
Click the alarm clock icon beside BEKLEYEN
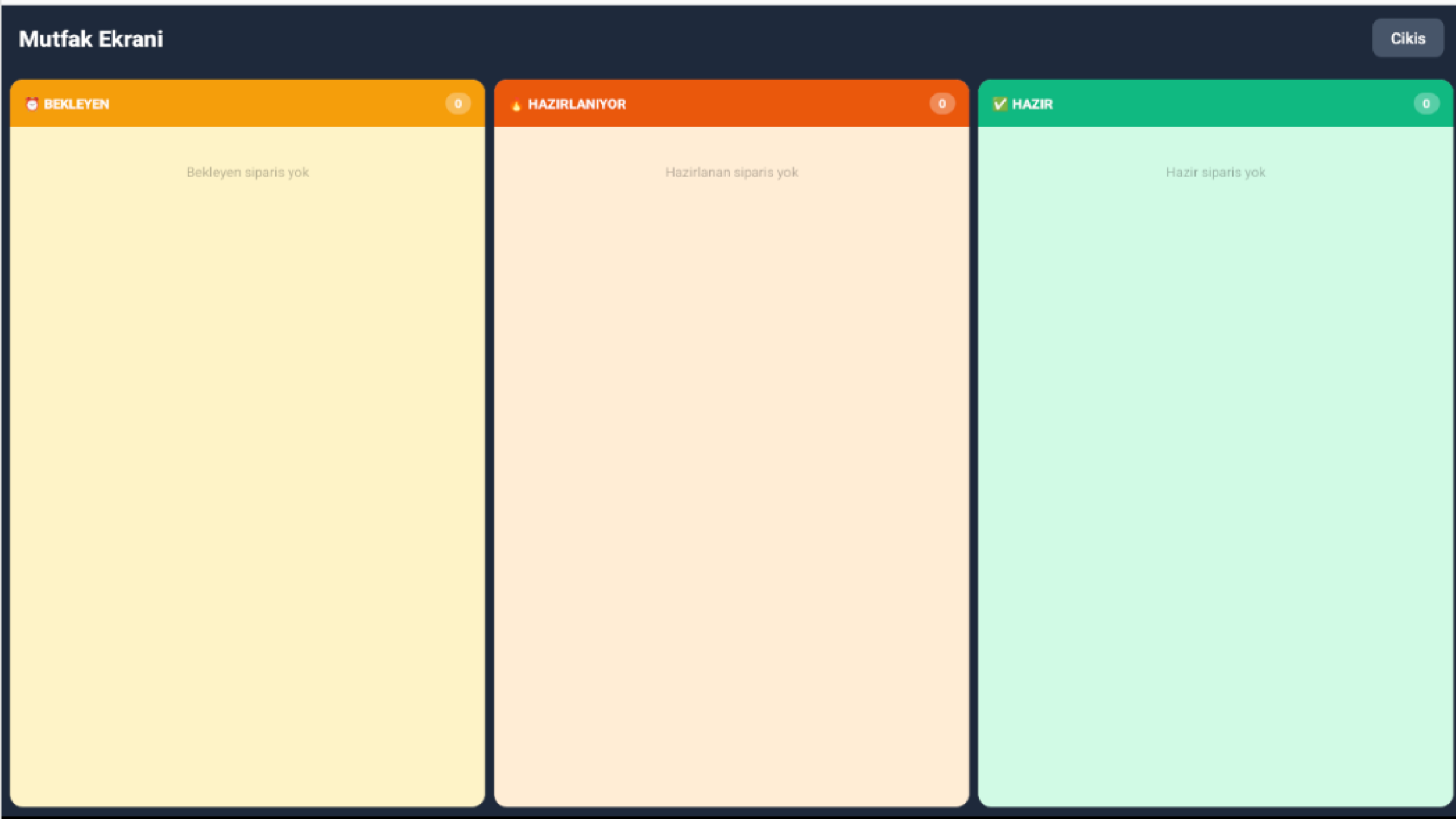(x=32, y=104)
